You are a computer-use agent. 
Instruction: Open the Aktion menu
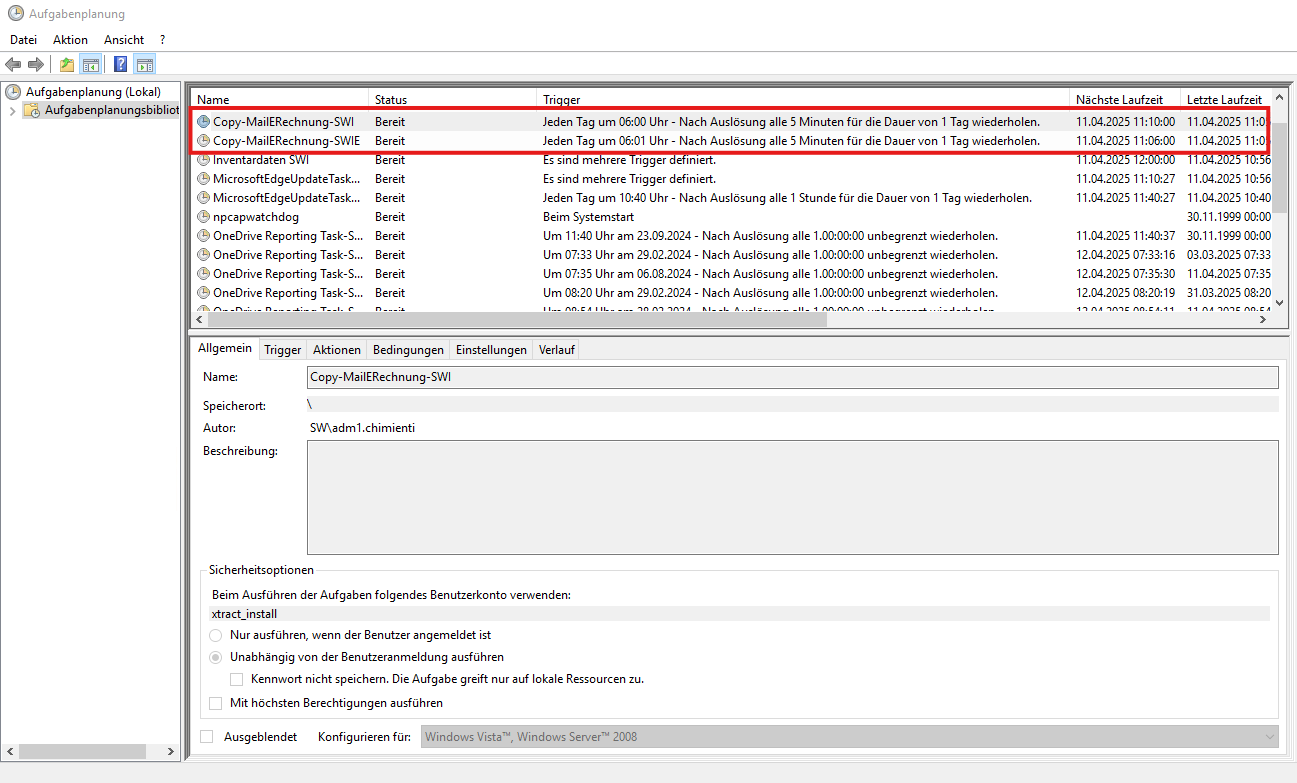(x=70, y=40)
